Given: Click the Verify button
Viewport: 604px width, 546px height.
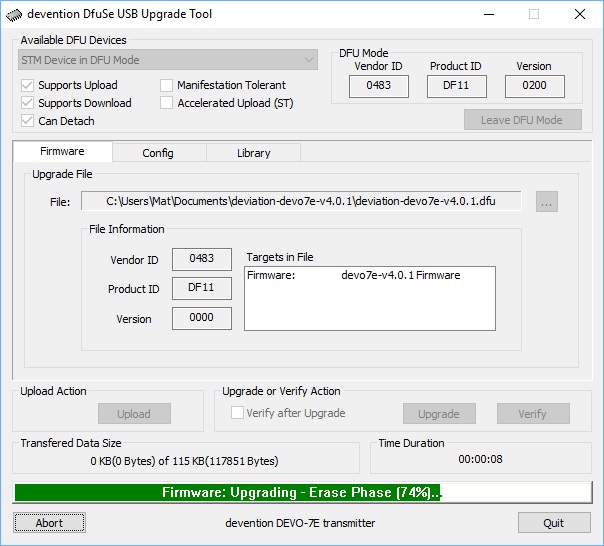Looking at the screenshot, I should tap(533, 414).
